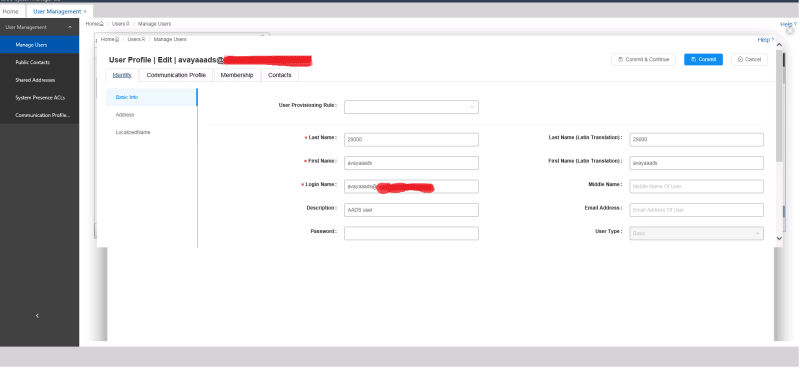
Task: Close the dialog with the circled X icon
Action: point(790,31)
